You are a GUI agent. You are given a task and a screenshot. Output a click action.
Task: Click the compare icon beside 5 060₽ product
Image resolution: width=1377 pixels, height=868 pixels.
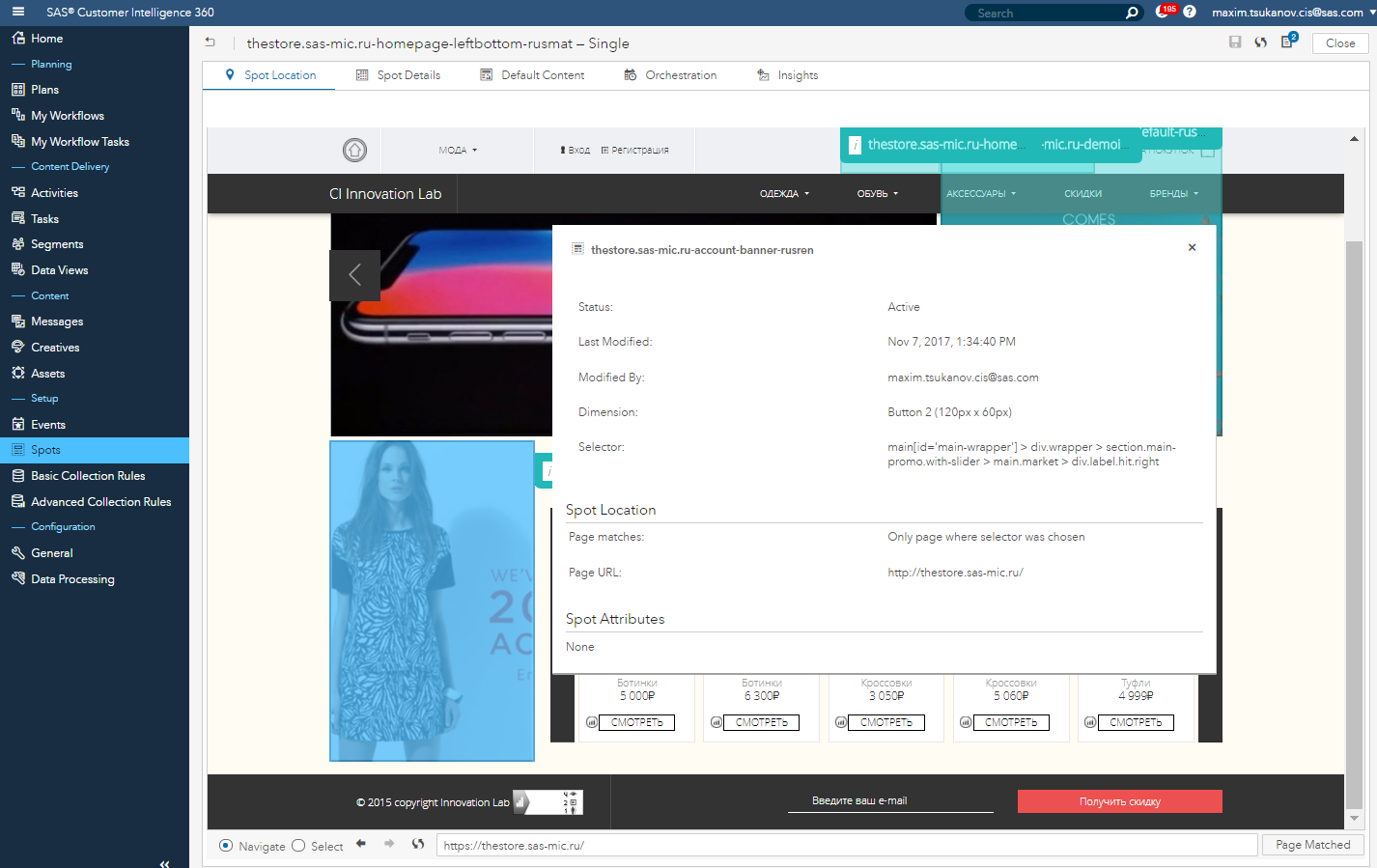(x=966, y=722)
